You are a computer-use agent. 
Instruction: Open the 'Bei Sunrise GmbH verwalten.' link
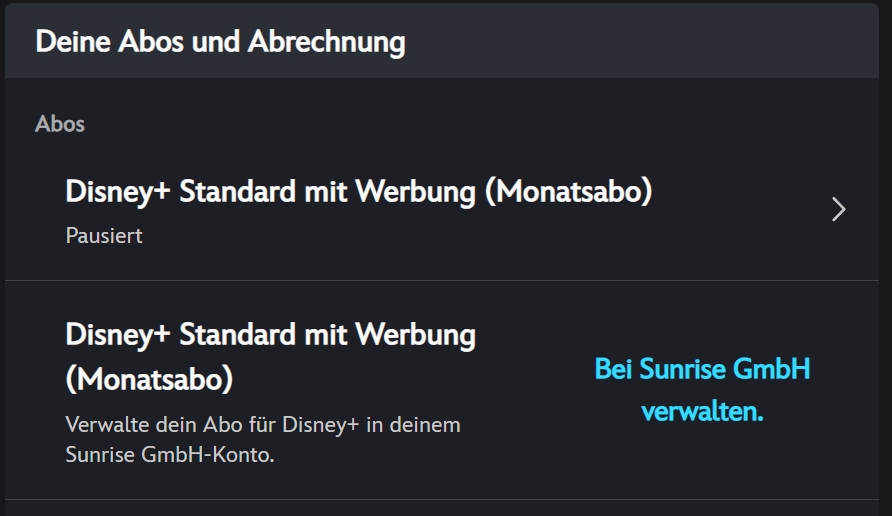coord(702,390)
